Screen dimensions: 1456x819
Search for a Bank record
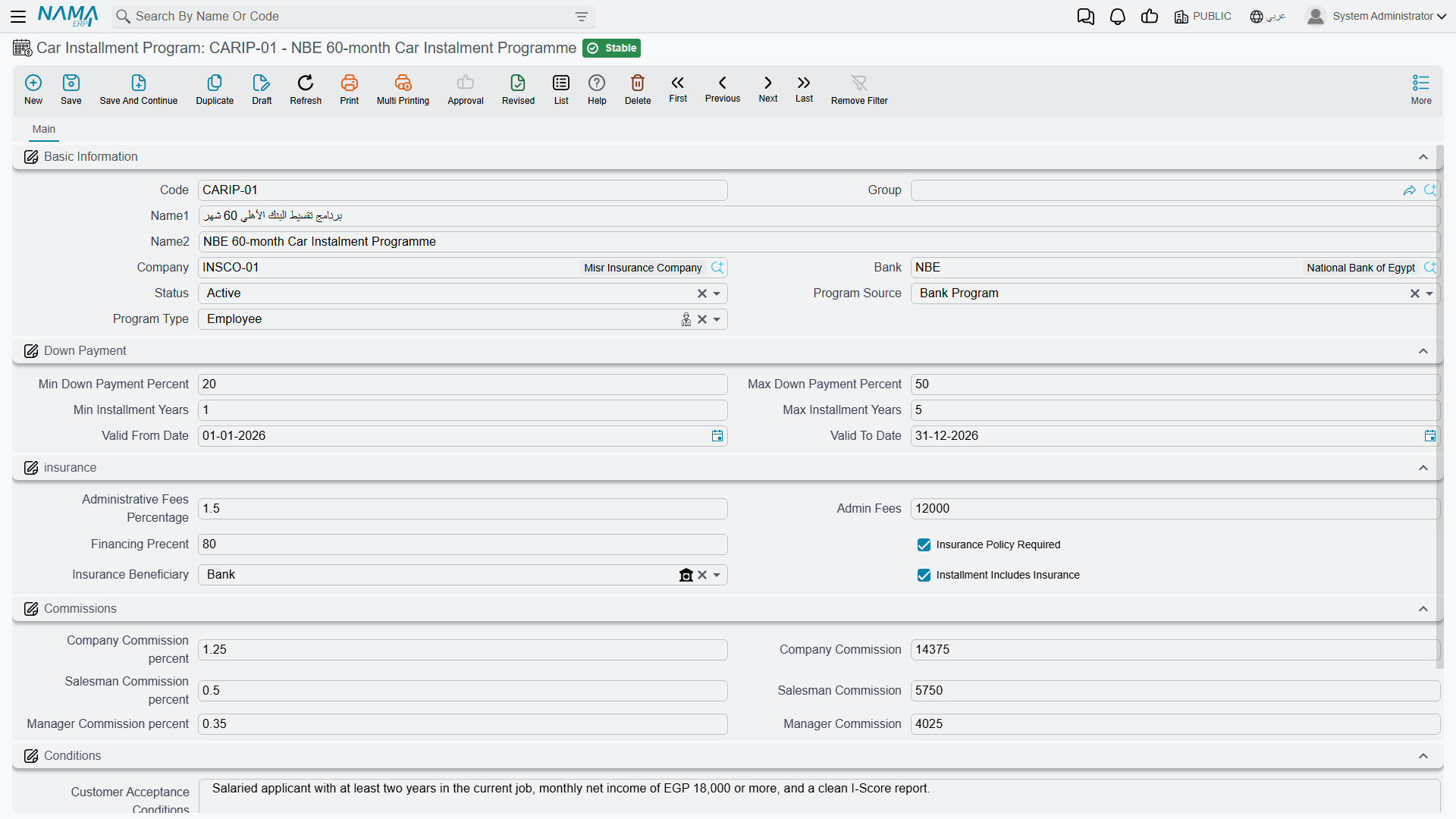point(1430,268)
